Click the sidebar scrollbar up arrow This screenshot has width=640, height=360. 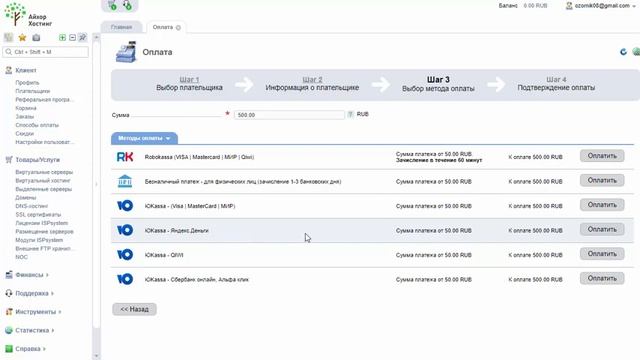click(x=96, y=38)
